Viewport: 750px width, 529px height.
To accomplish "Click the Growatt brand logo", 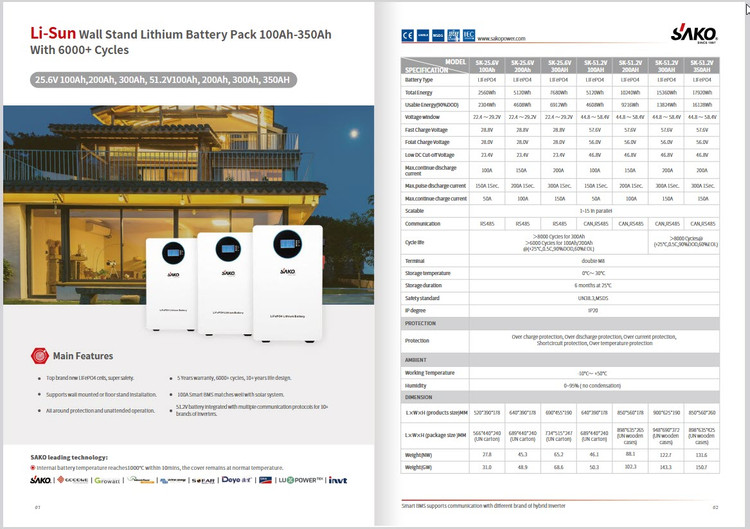I will pos(109,479).
